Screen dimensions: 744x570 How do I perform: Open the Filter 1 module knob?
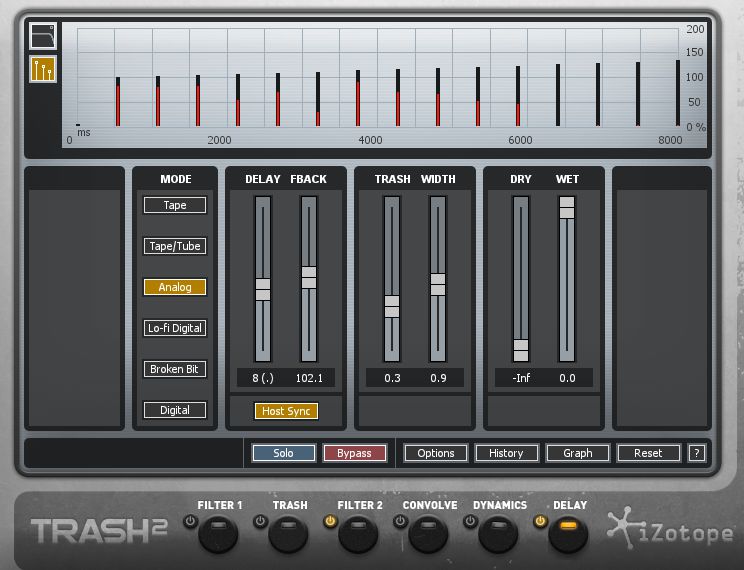[x=218, y=534]
